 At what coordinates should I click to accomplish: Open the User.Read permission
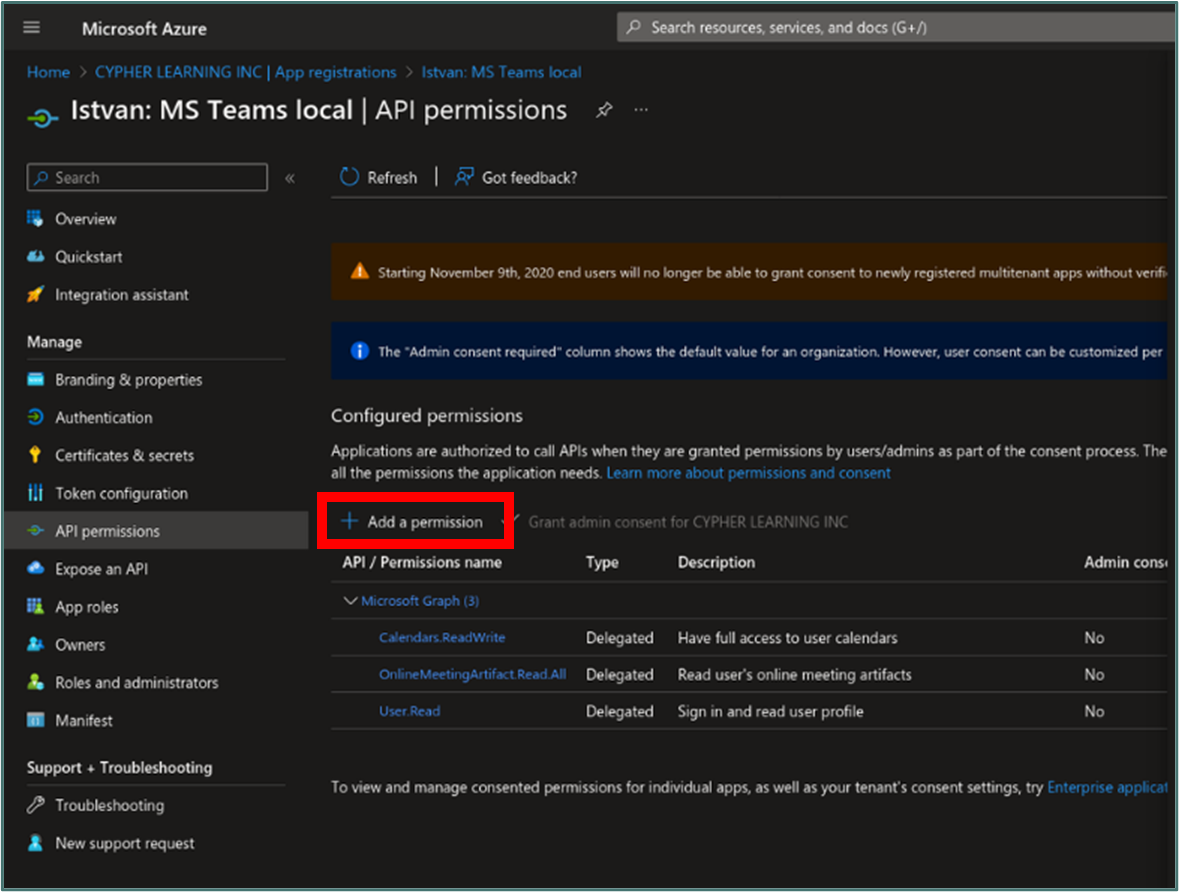tap(410, 711)
